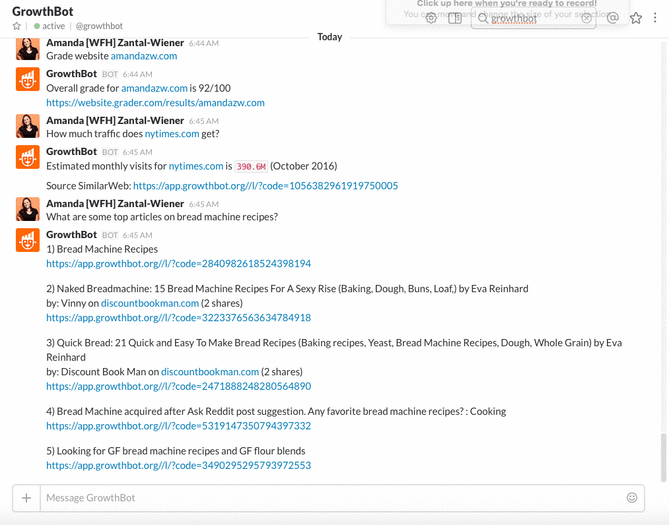The width and height of the screenshot is (669, 525).
Task: Click the active status indicator
Action: (x=49, y=26)
